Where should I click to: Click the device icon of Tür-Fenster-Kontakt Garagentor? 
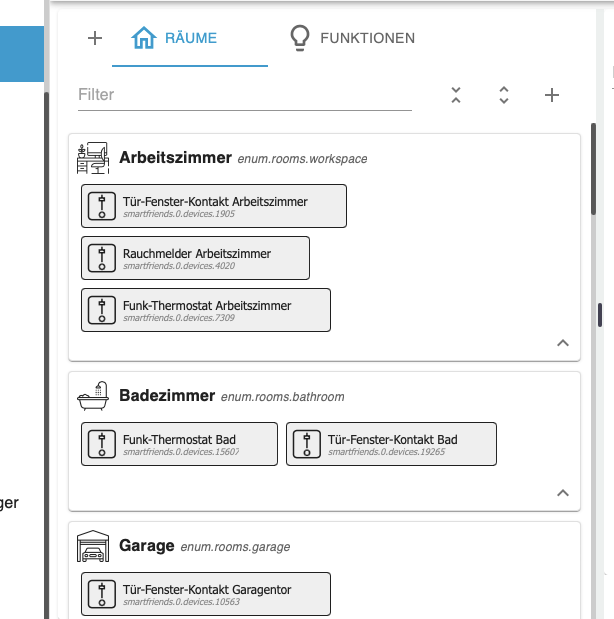tap(102, 594)
